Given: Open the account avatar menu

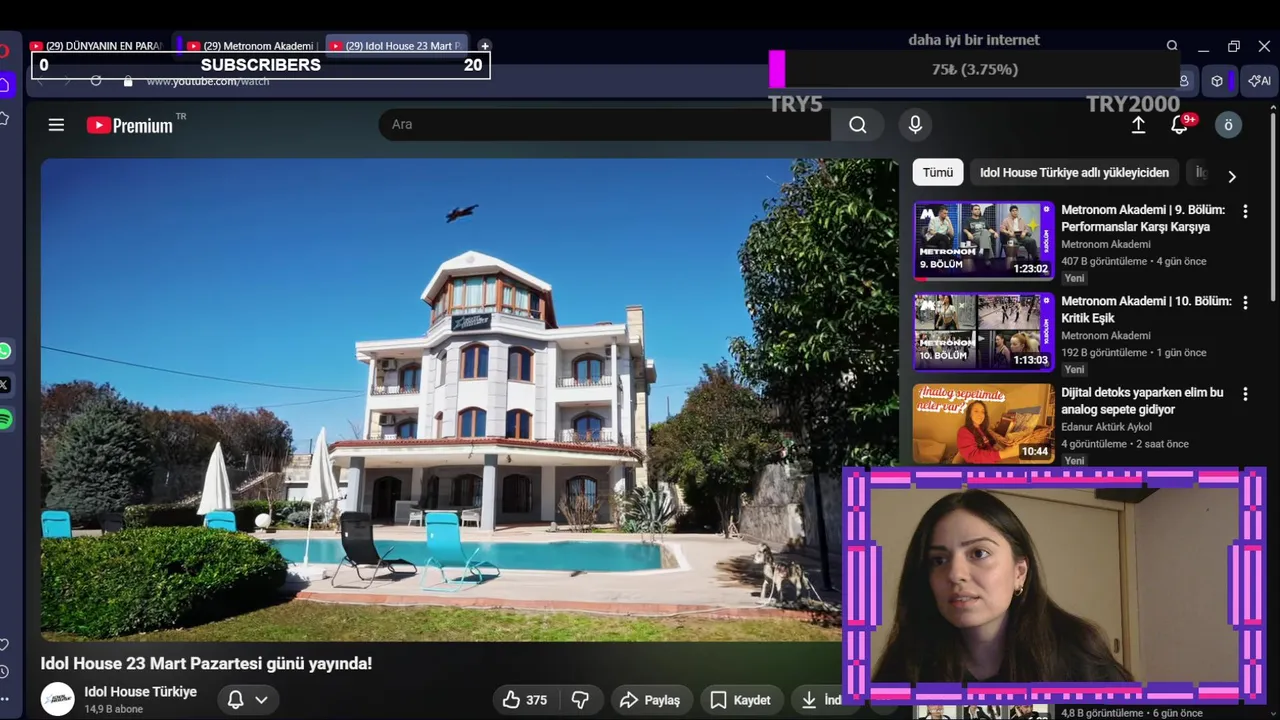Looking at the screenshot, I should 1228,124.
